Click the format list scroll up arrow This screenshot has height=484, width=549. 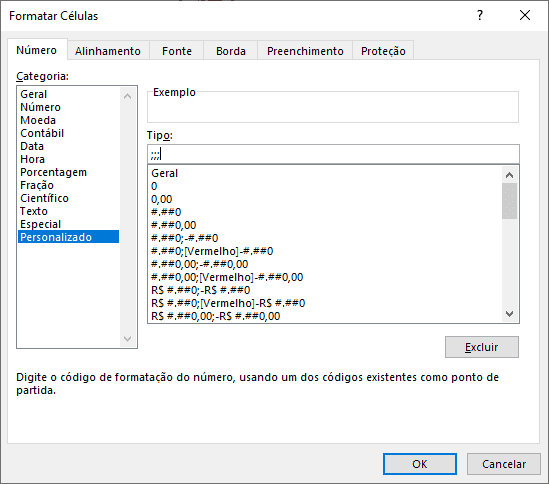509,175
